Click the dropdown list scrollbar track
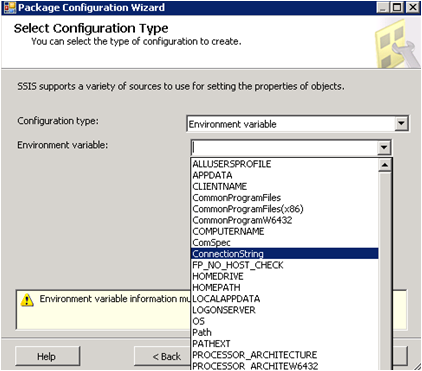422x371 pixels. (x=385, y=271)
